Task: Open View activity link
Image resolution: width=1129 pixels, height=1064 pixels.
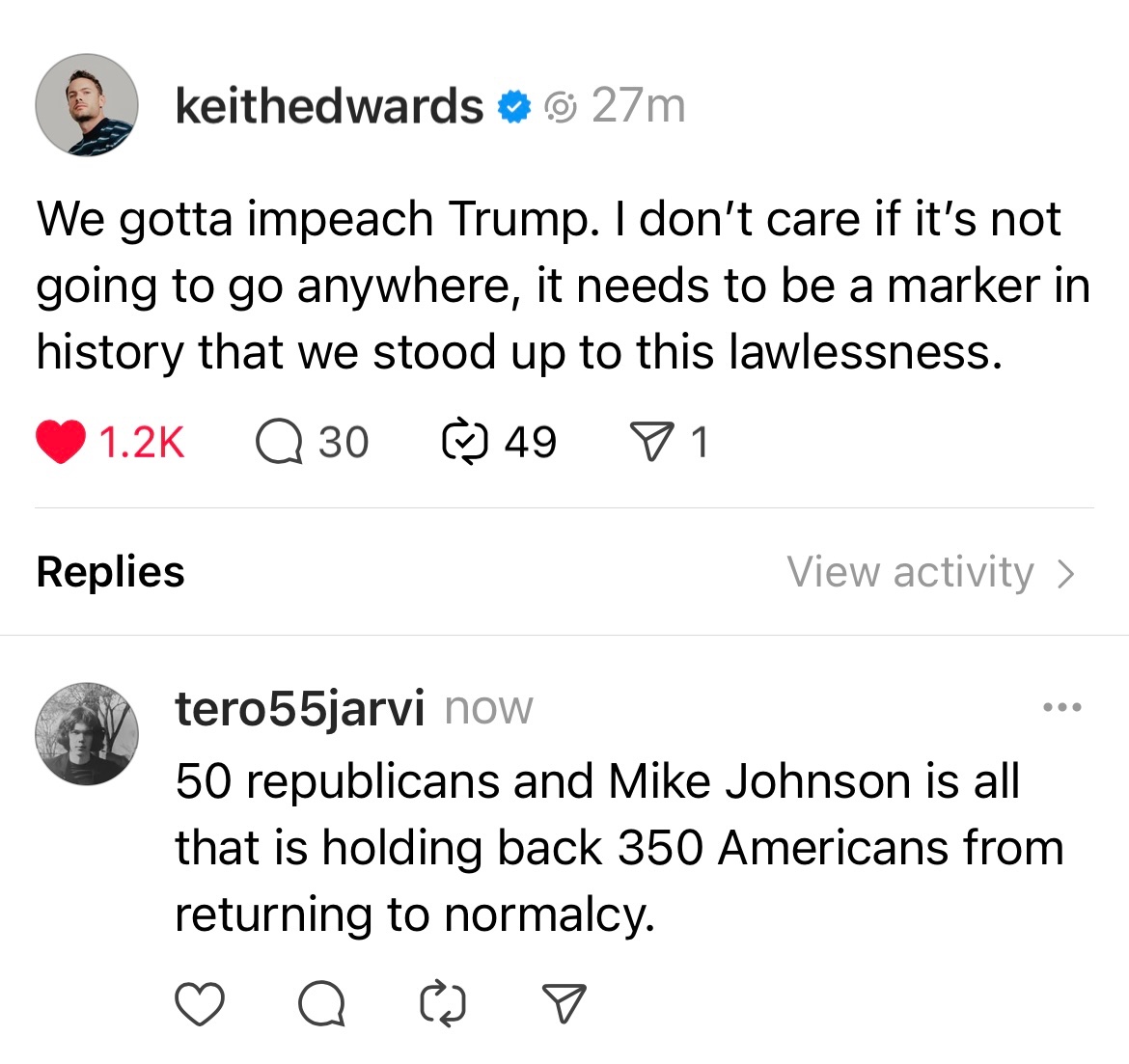Action: click(910, 572)
